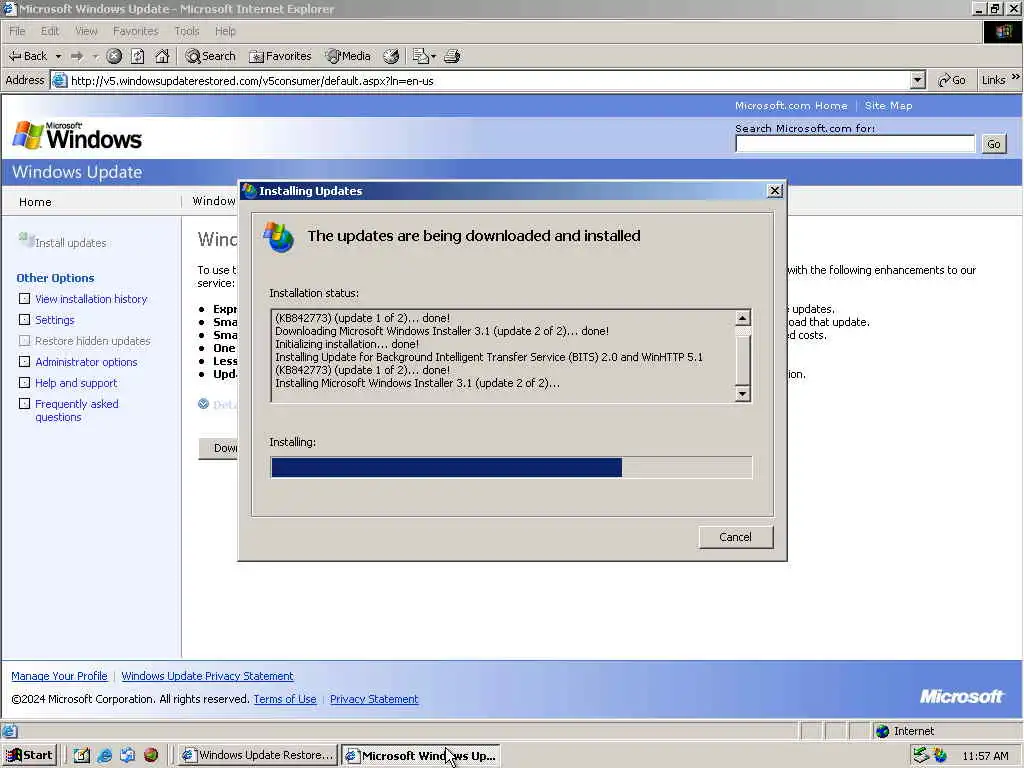Click the Install updates sidebar icon
This screenshot has height=768, width=1024.
tap(27, 240)
